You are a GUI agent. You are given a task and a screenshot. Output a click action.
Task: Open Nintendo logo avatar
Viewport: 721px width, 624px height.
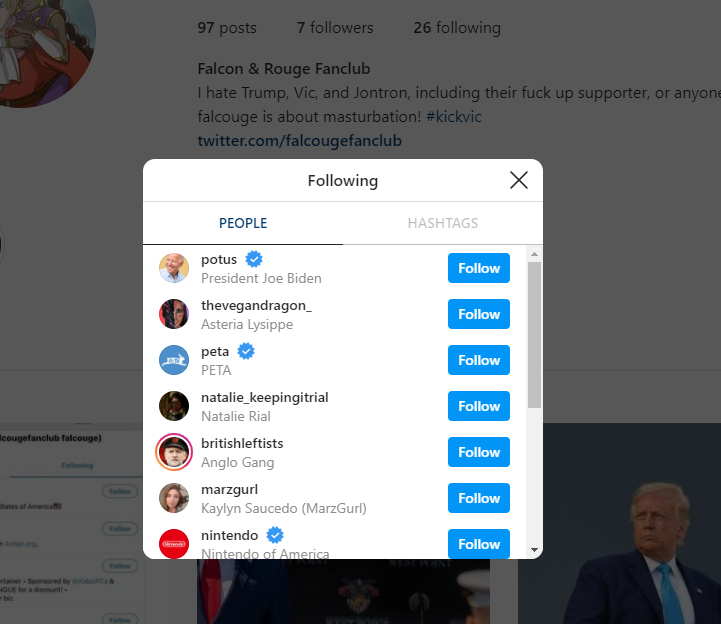point(174,544)
